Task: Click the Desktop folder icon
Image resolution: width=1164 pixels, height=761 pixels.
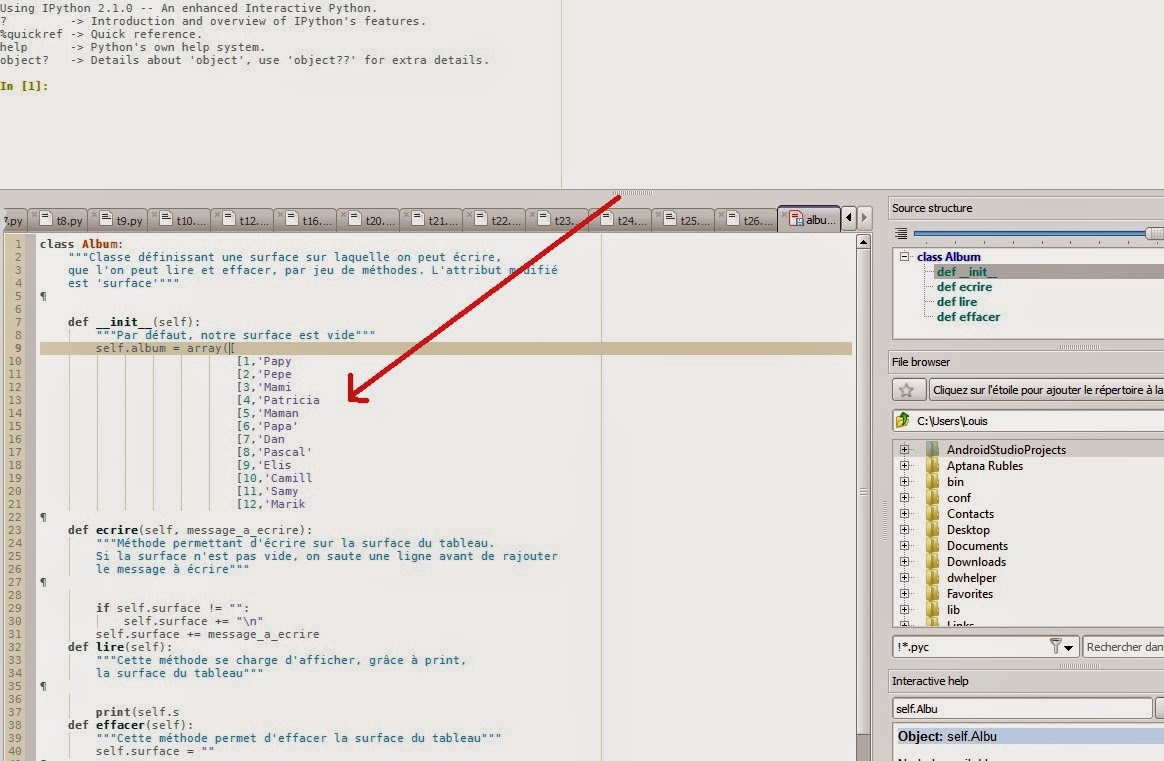Action: coord(932,529)
